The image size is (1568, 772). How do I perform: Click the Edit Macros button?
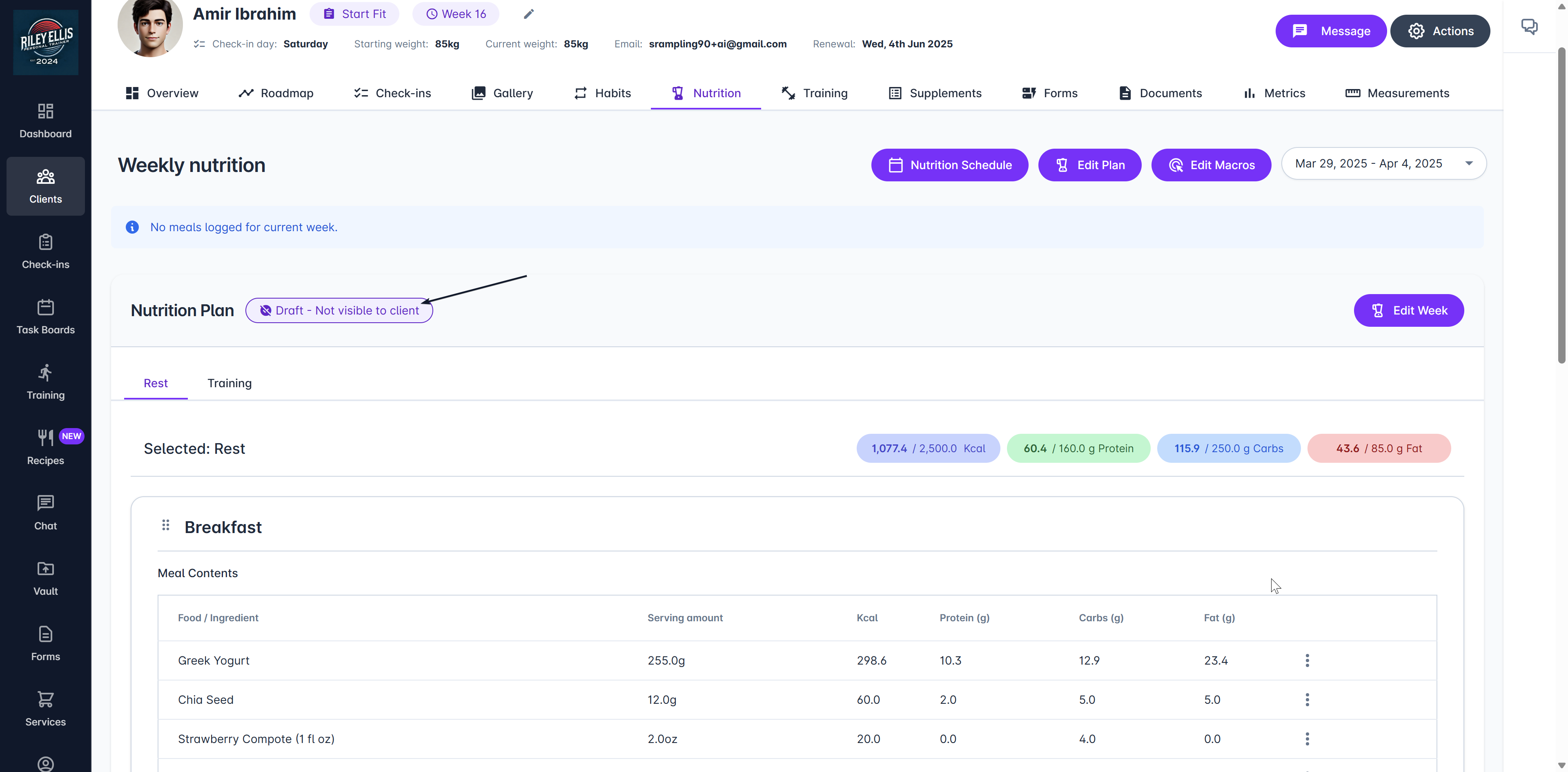tap(1211, 165)
